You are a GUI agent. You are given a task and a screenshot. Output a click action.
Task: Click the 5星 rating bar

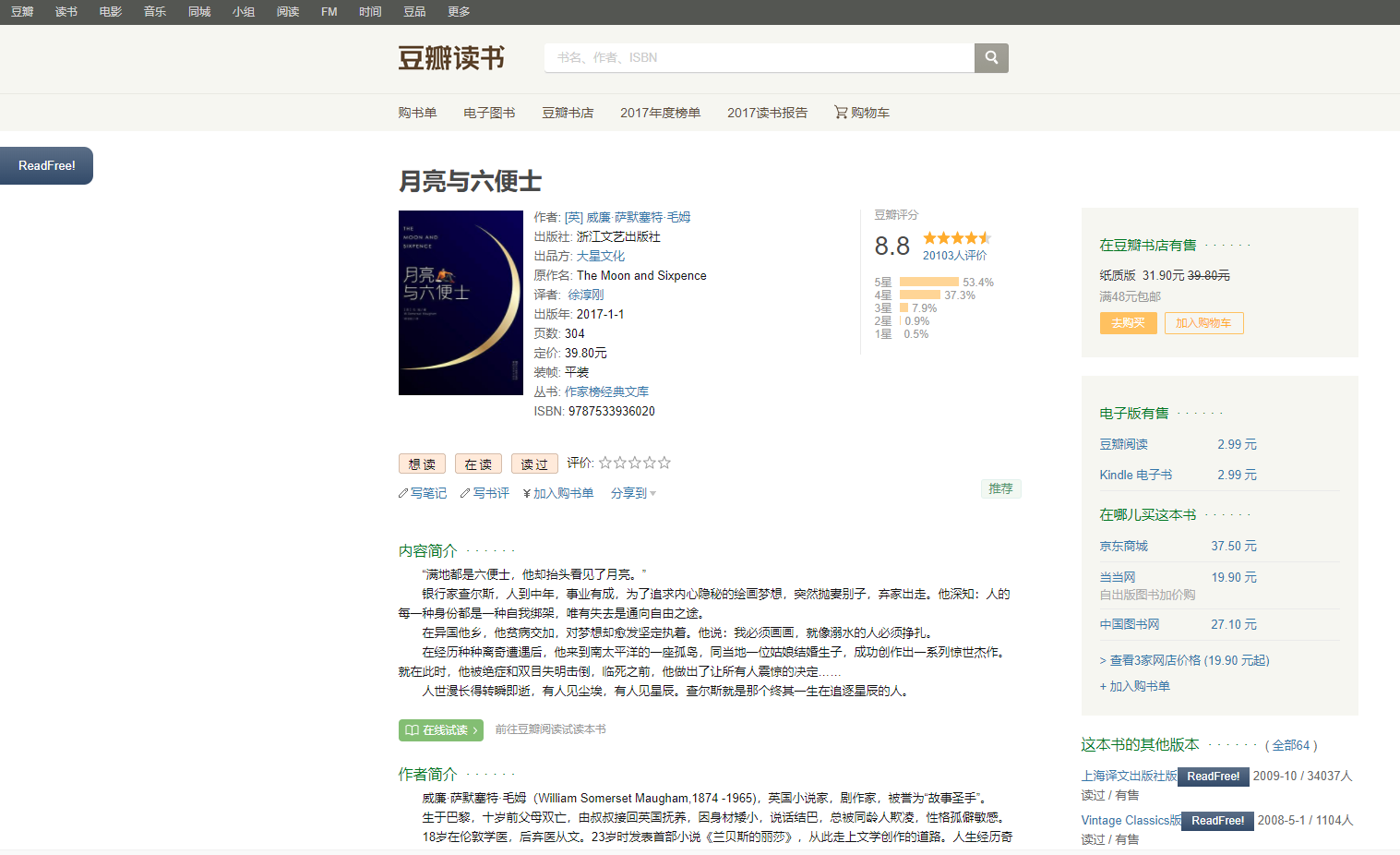929,283
